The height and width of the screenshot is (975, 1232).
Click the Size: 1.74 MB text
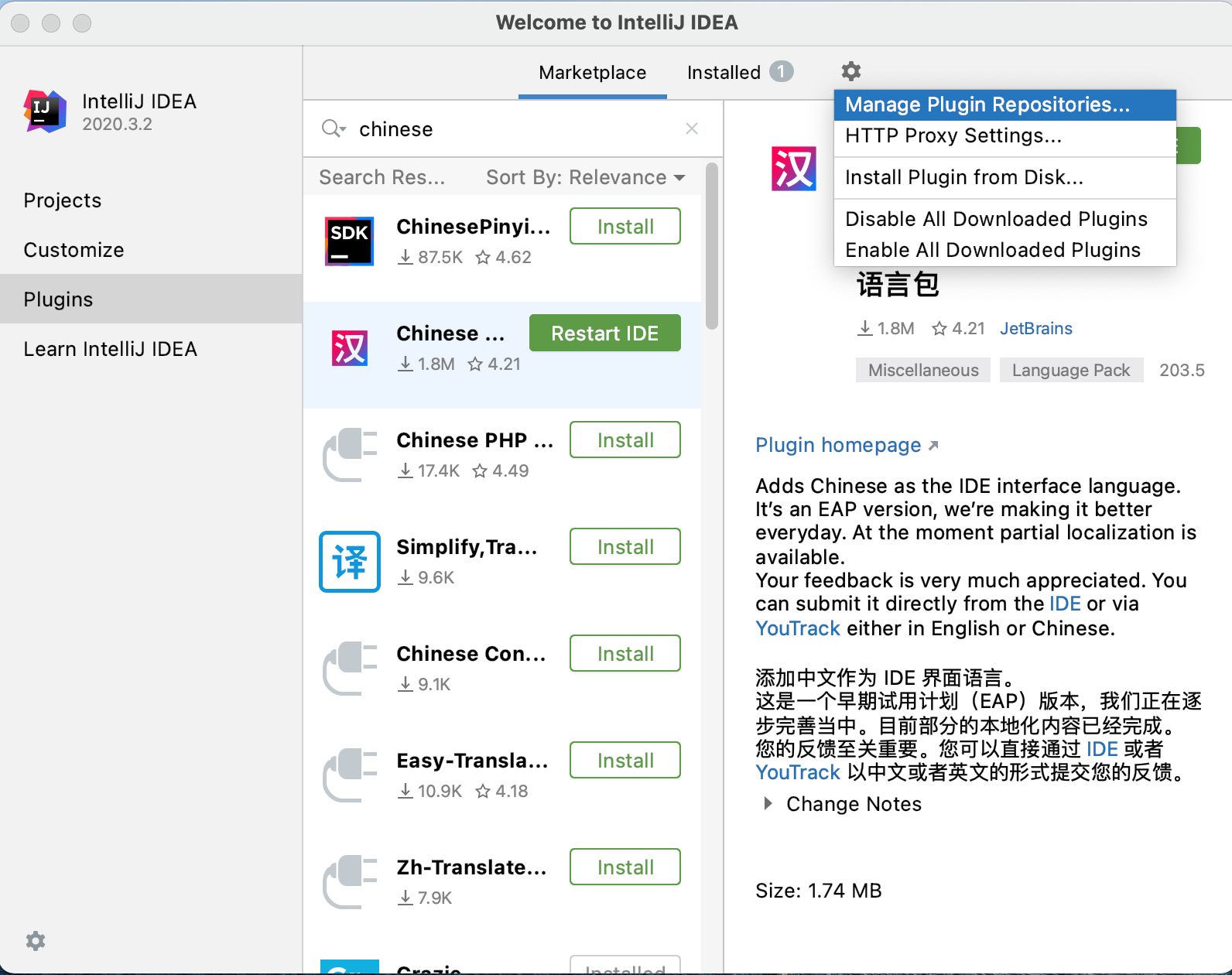[819, 891]
